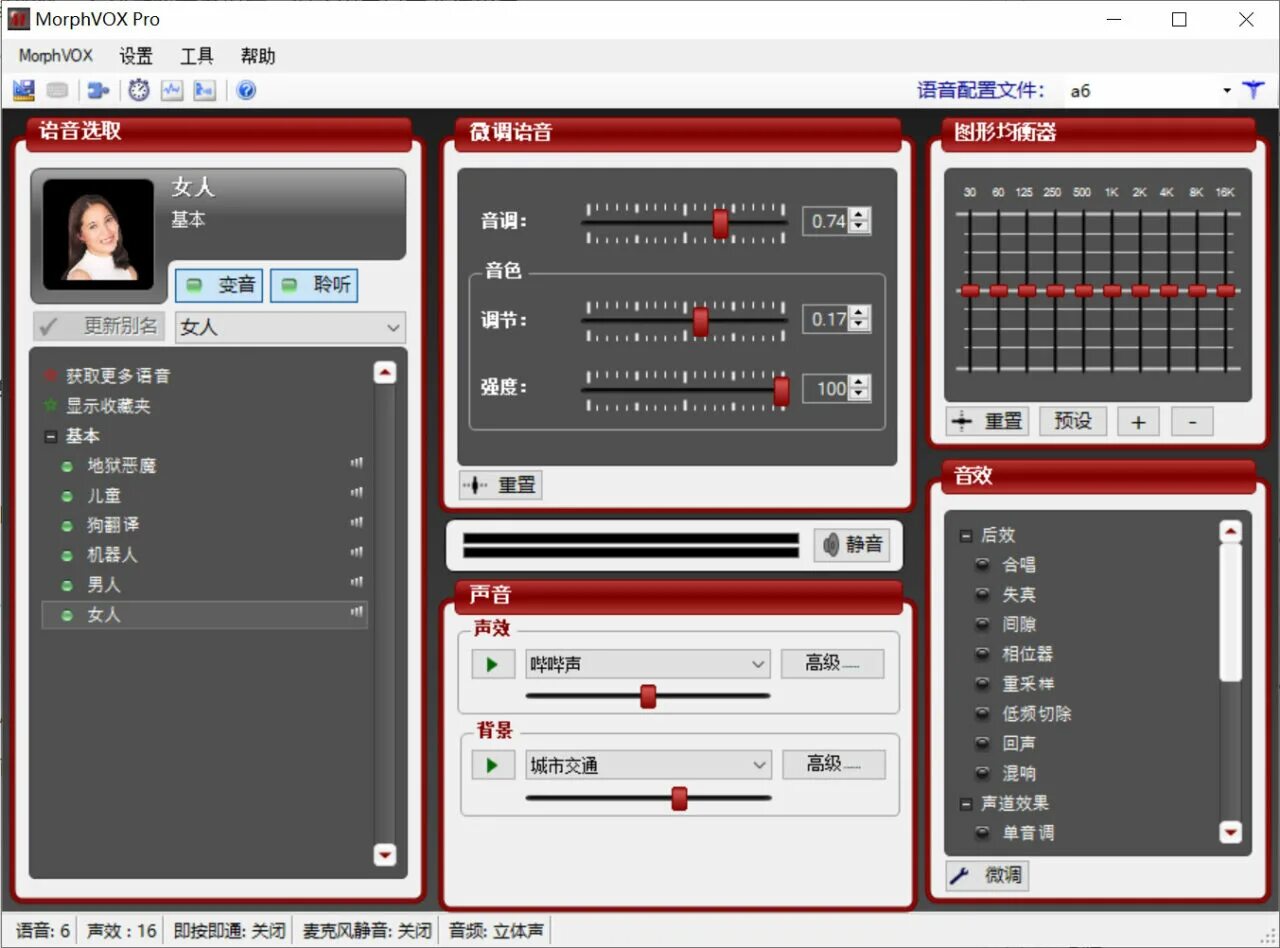Click the green dot icon beside 儿童
Screen dimensions: 1280x948
(67, 496)
